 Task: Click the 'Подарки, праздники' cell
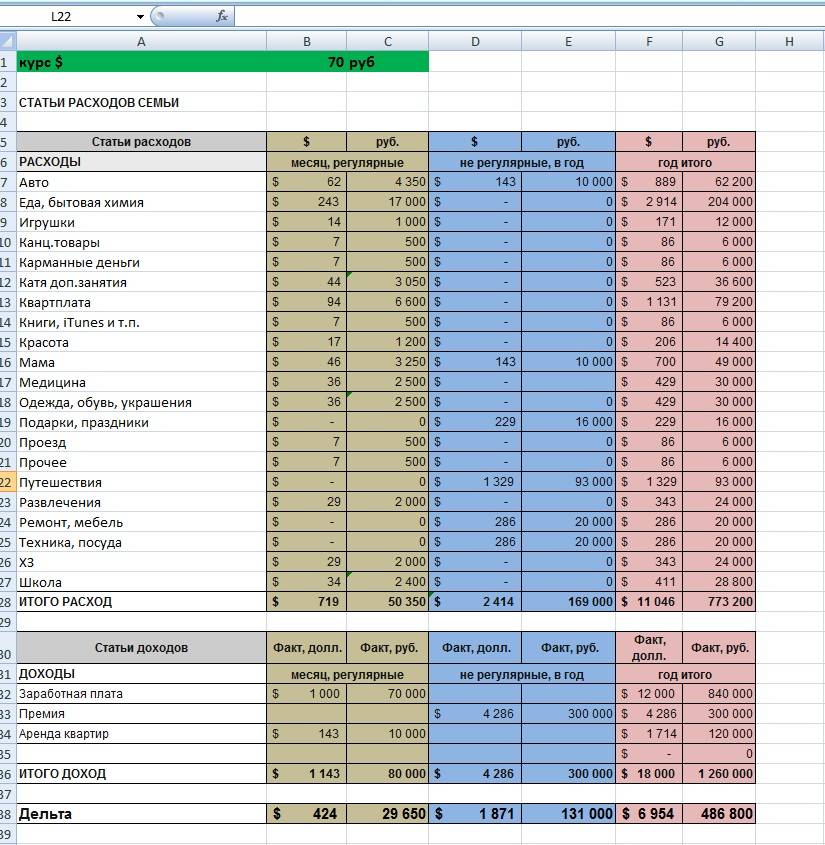[x=141, y=422]
